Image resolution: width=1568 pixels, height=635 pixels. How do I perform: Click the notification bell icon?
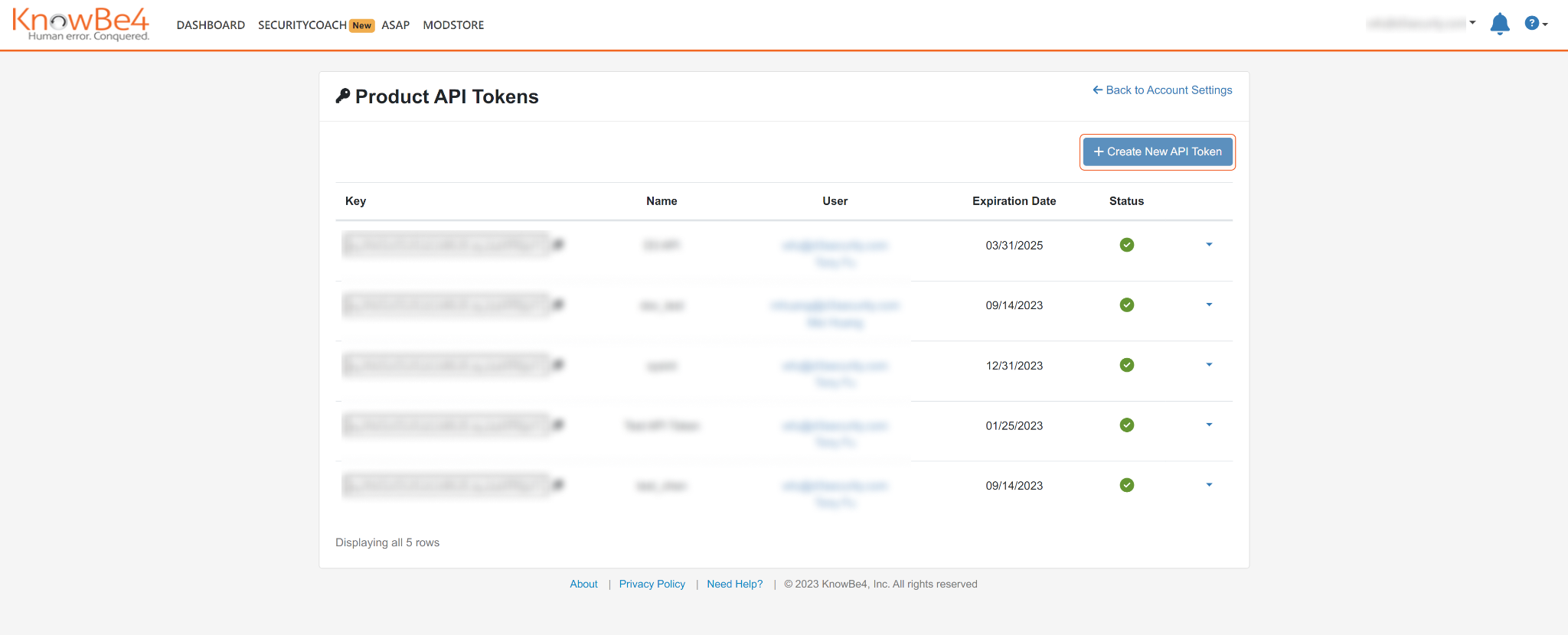point(1499,24)
